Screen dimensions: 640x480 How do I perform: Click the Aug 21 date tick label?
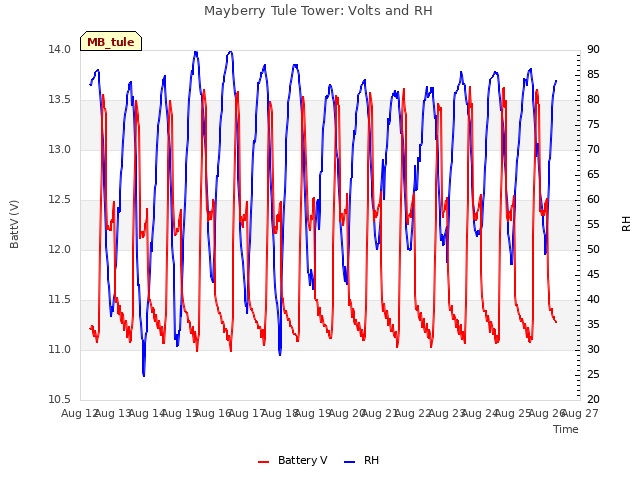pyautogui.click(x=381, y=414)
